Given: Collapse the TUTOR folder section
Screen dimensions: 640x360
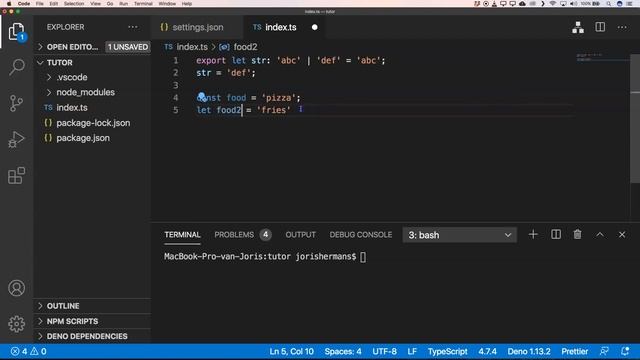Looking at the screenshot, I should pyautogui.click(x=60, y=62).
